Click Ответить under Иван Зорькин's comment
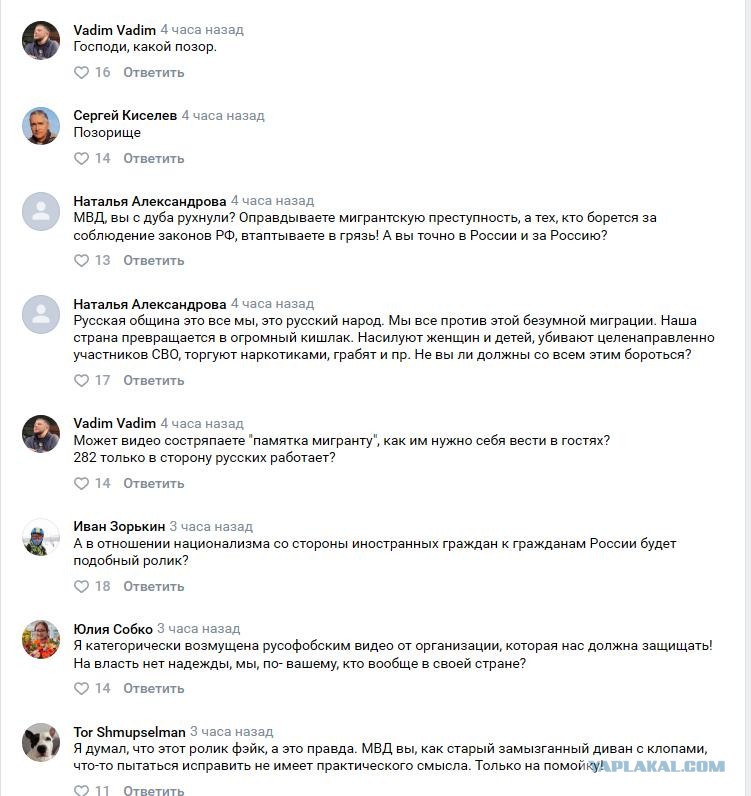This screenshot has height=796, width=751. (x=154, y=586)
